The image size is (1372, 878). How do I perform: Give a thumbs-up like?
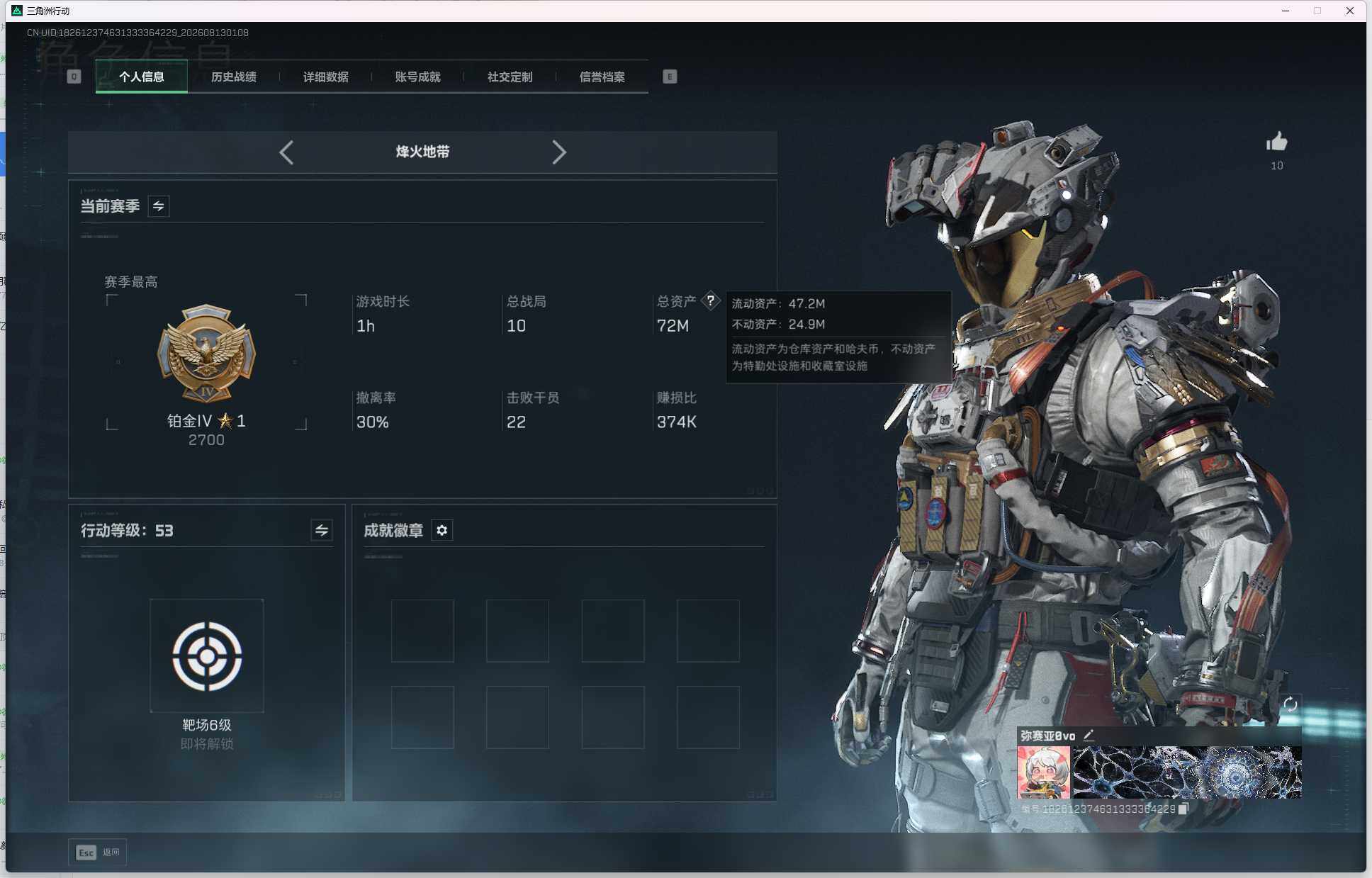pos(1276,142)
